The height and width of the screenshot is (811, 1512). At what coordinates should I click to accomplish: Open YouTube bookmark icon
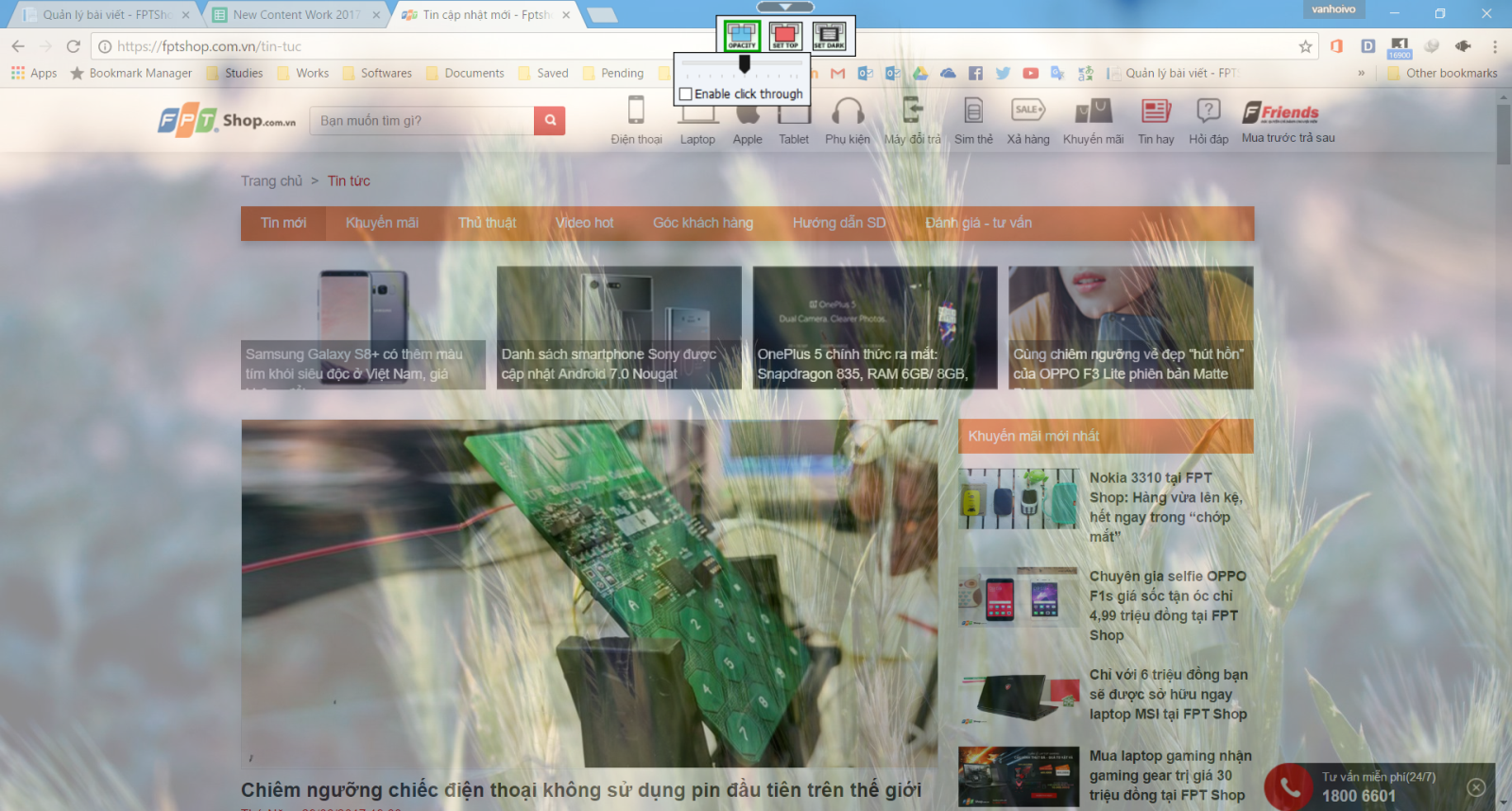point(1030,73)
